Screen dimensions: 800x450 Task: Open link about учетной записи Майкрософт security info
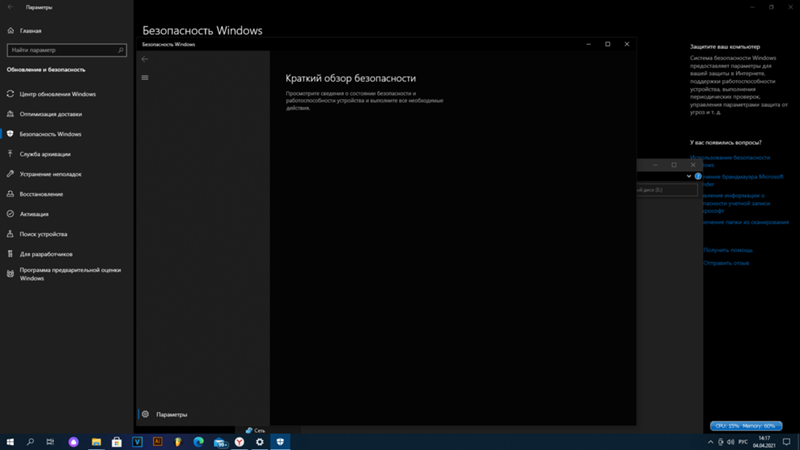[737, 203]
